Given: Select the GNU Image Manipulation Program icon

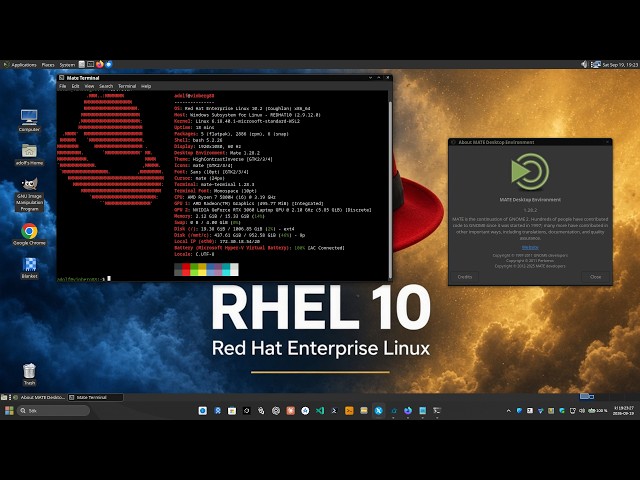Looking at the screenshot, I should click(29, 194).
